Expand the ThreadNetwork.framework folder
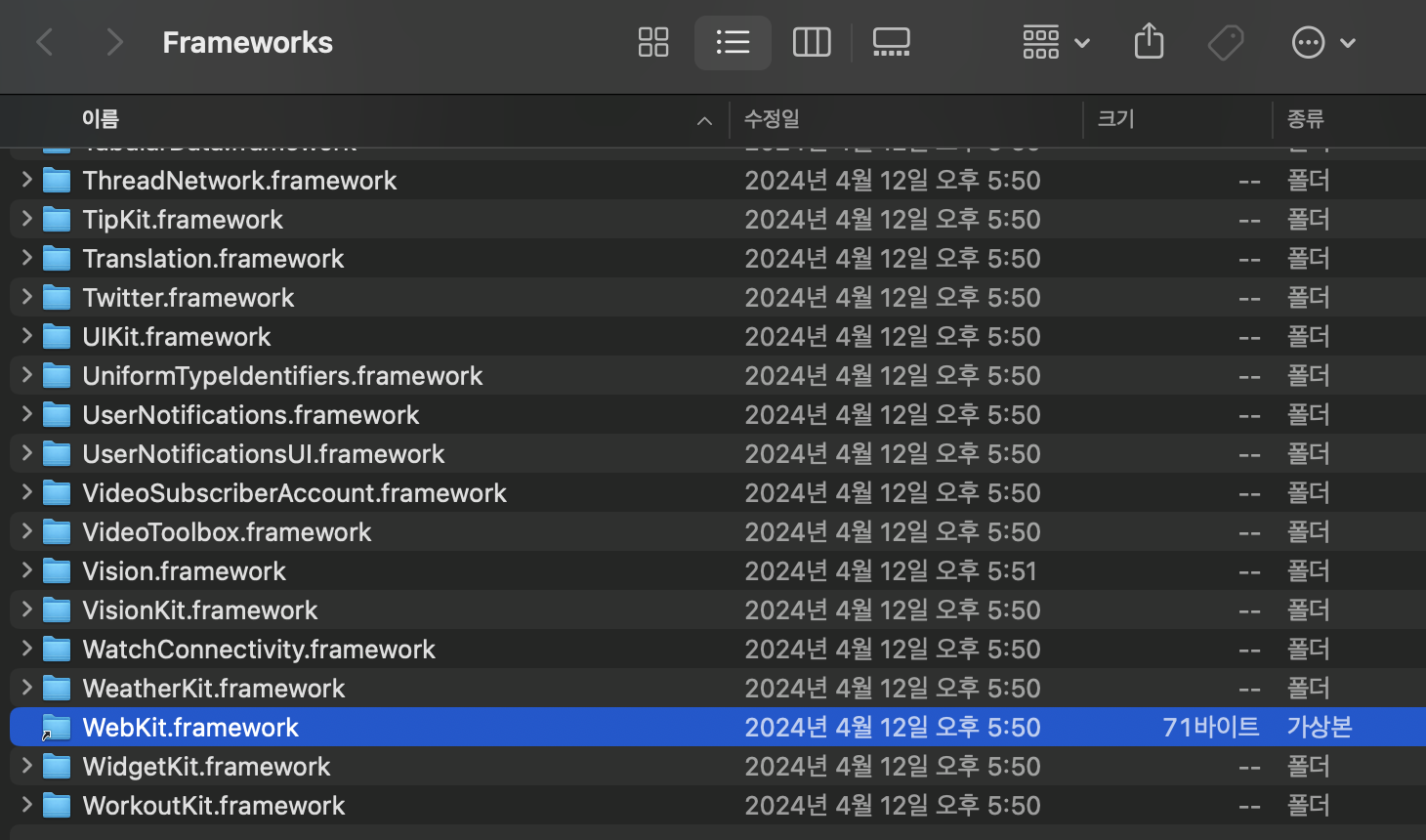 [x=26, y=179]
